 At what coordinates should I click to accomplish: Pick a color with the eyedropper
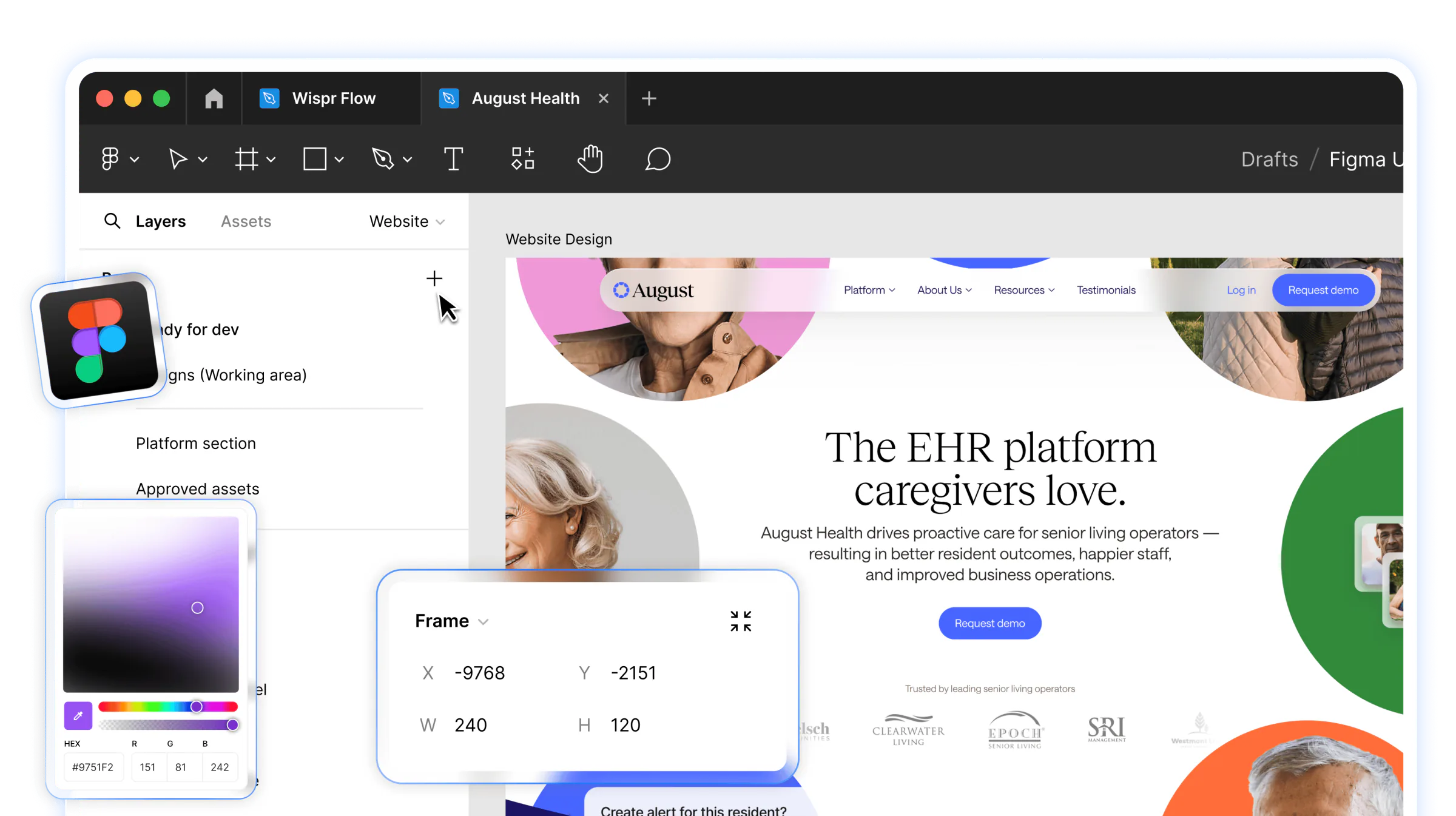click(x=78, y=716)
